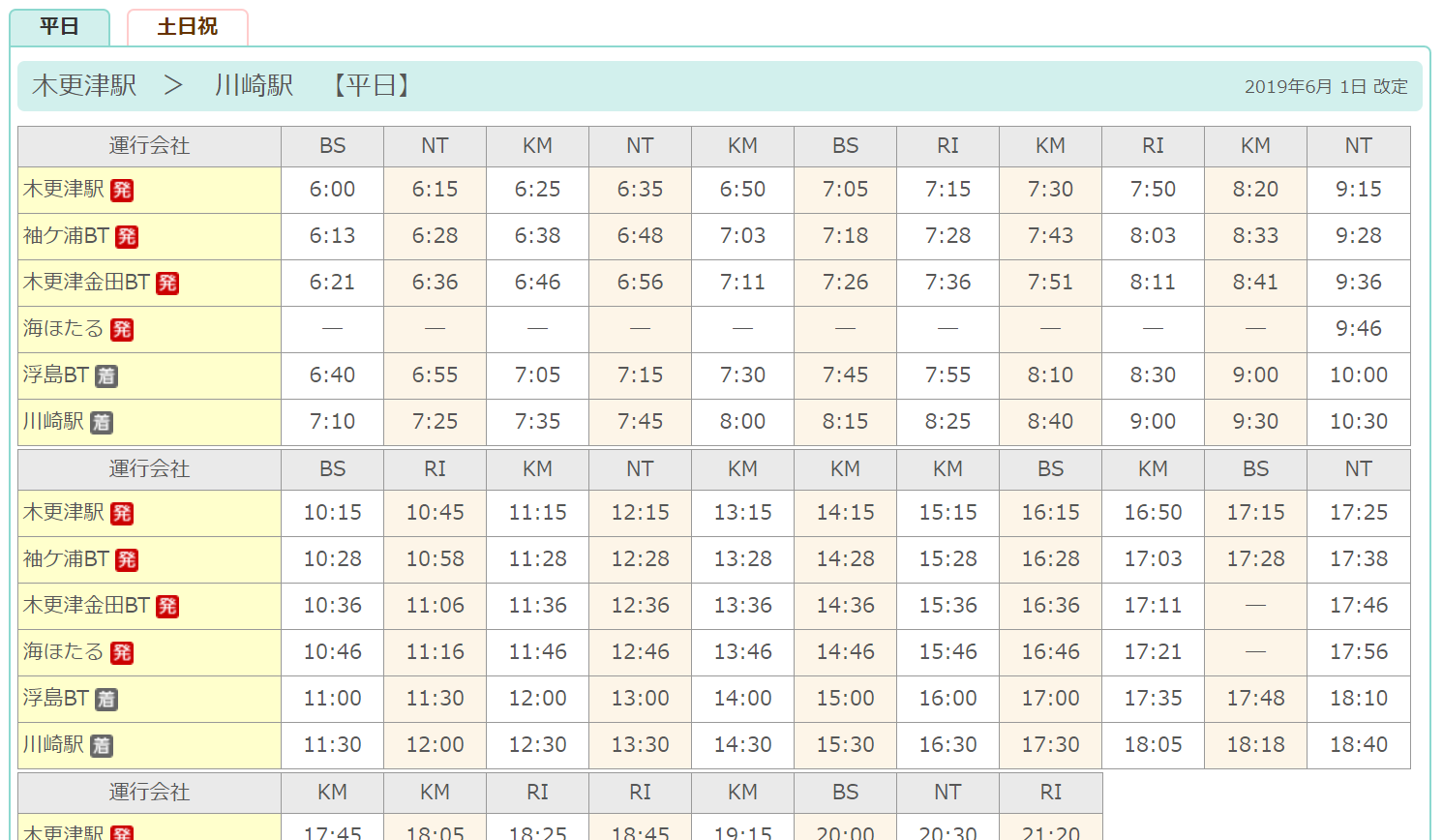Screen dimensions: 1443x840
Task: Select the 15:46 海ほたる time cell
Action: coord(948,652)
